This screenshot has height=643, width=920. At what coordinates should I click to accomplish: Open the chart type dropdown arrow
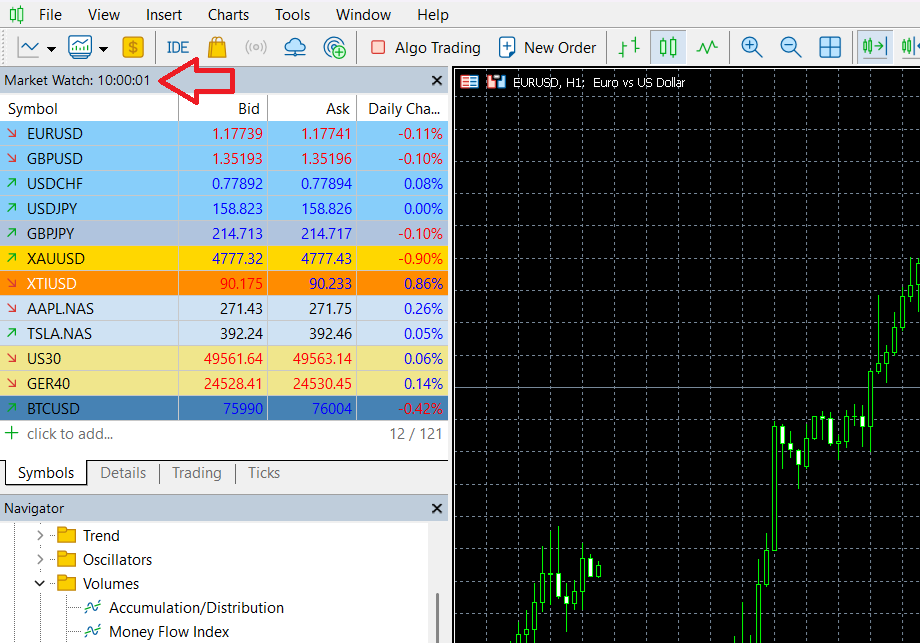tap(52, 49)
